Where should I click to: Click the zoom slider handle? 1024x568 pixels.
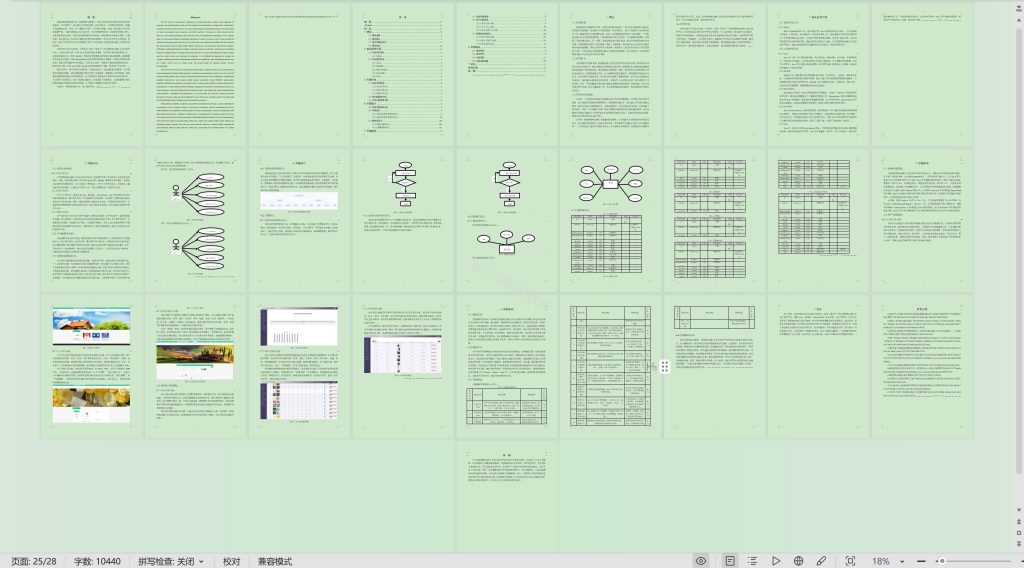941,561
